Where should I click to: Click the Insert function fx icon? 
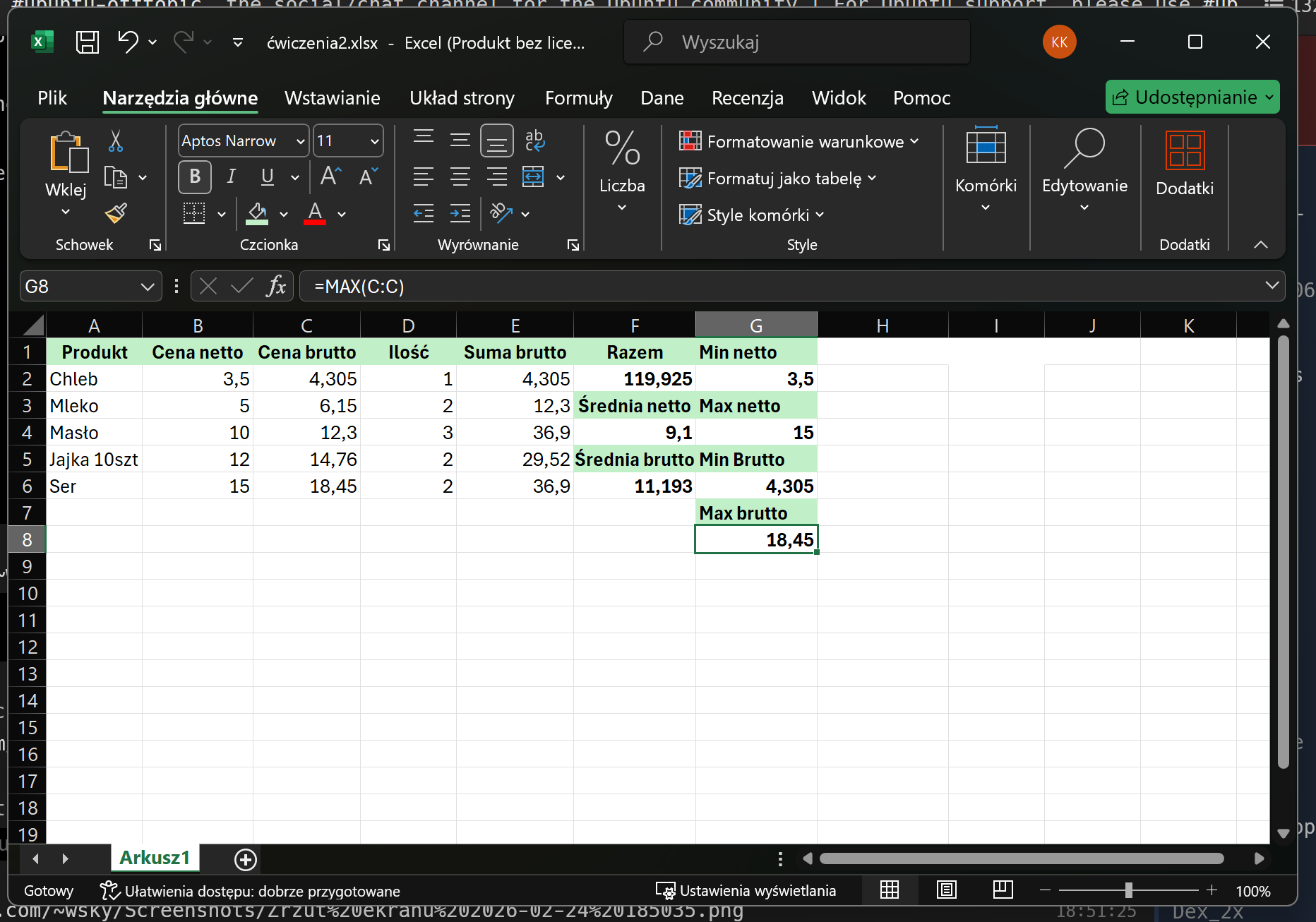(x=276, y=287)
